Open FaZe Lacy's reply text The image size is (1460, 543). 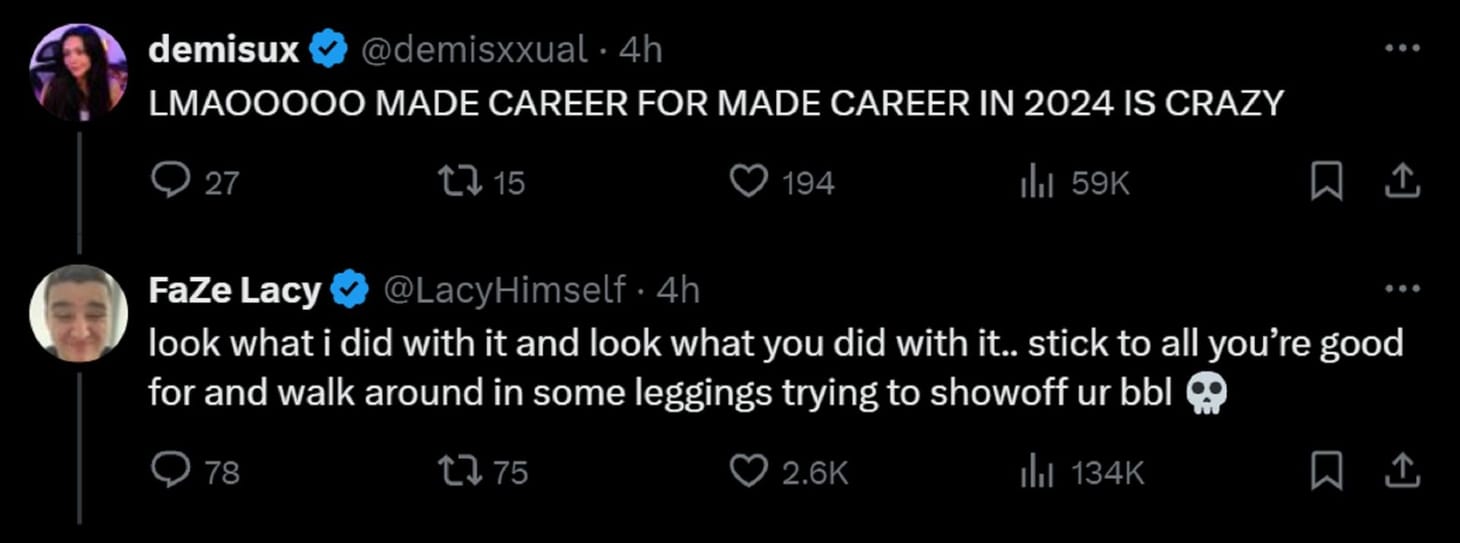[x=700, y=368]
